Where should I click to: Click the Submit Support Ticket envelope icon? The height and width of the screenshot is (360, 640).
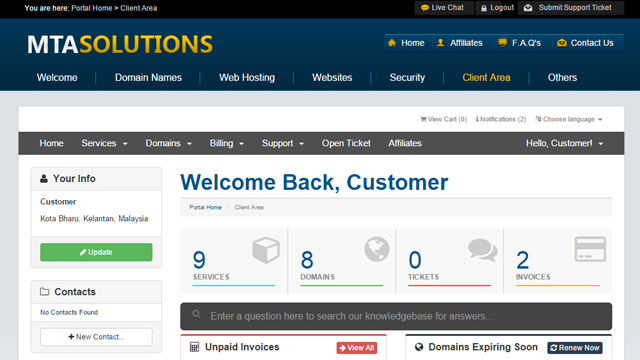(x=528, y=8)
